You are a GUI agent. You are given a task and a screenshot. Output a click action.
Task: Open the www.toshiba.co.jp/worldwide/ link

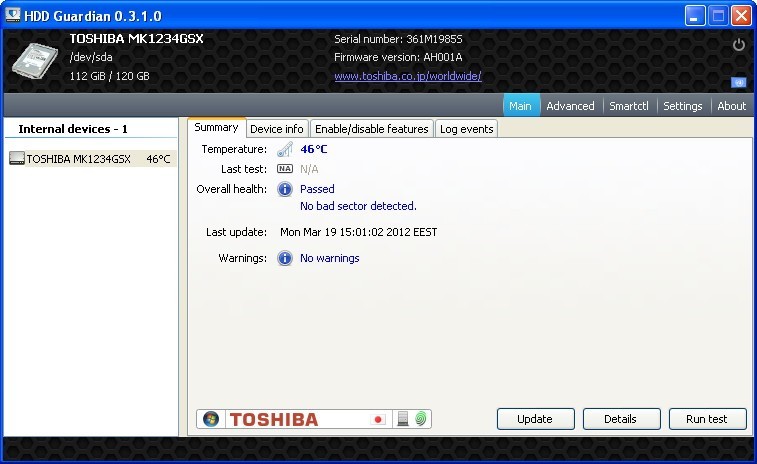click(x=407, y=76)
